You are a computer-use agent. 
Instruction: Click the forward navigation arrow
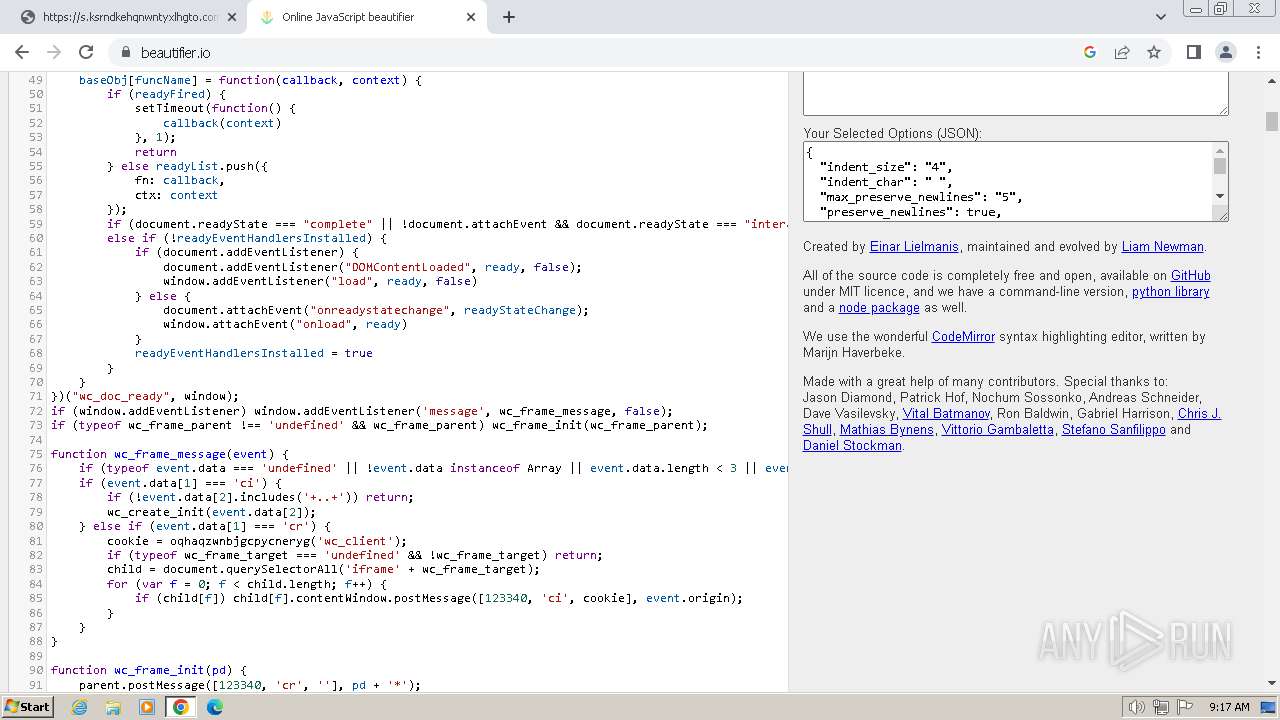coord(54,52)
